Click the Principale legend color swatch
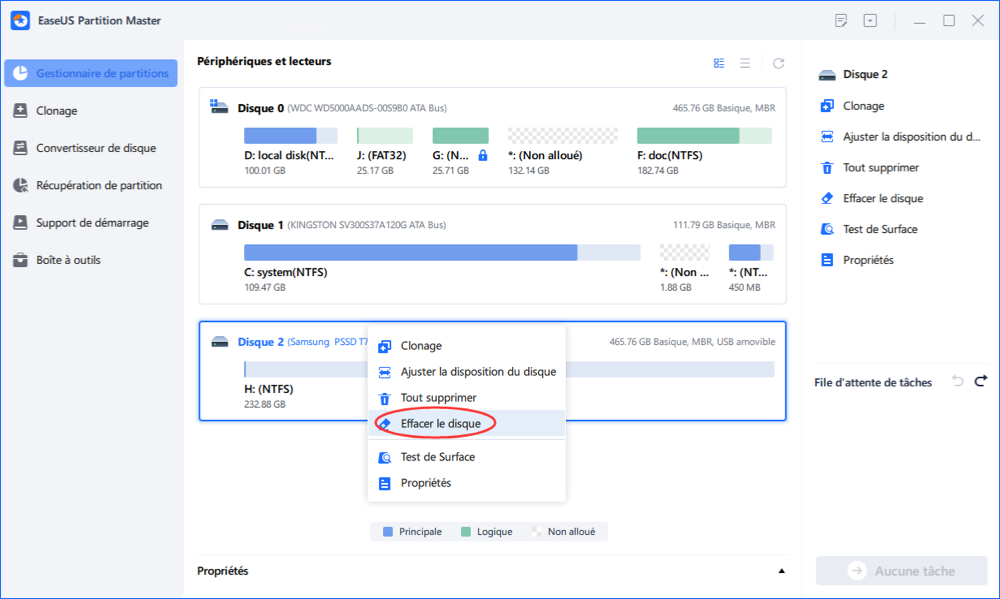The image size is (1000, 599). [388, 532]
